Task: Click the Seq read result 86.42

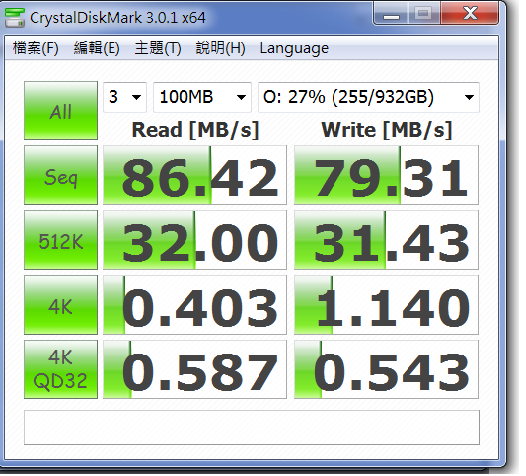Action: (195, 175)
